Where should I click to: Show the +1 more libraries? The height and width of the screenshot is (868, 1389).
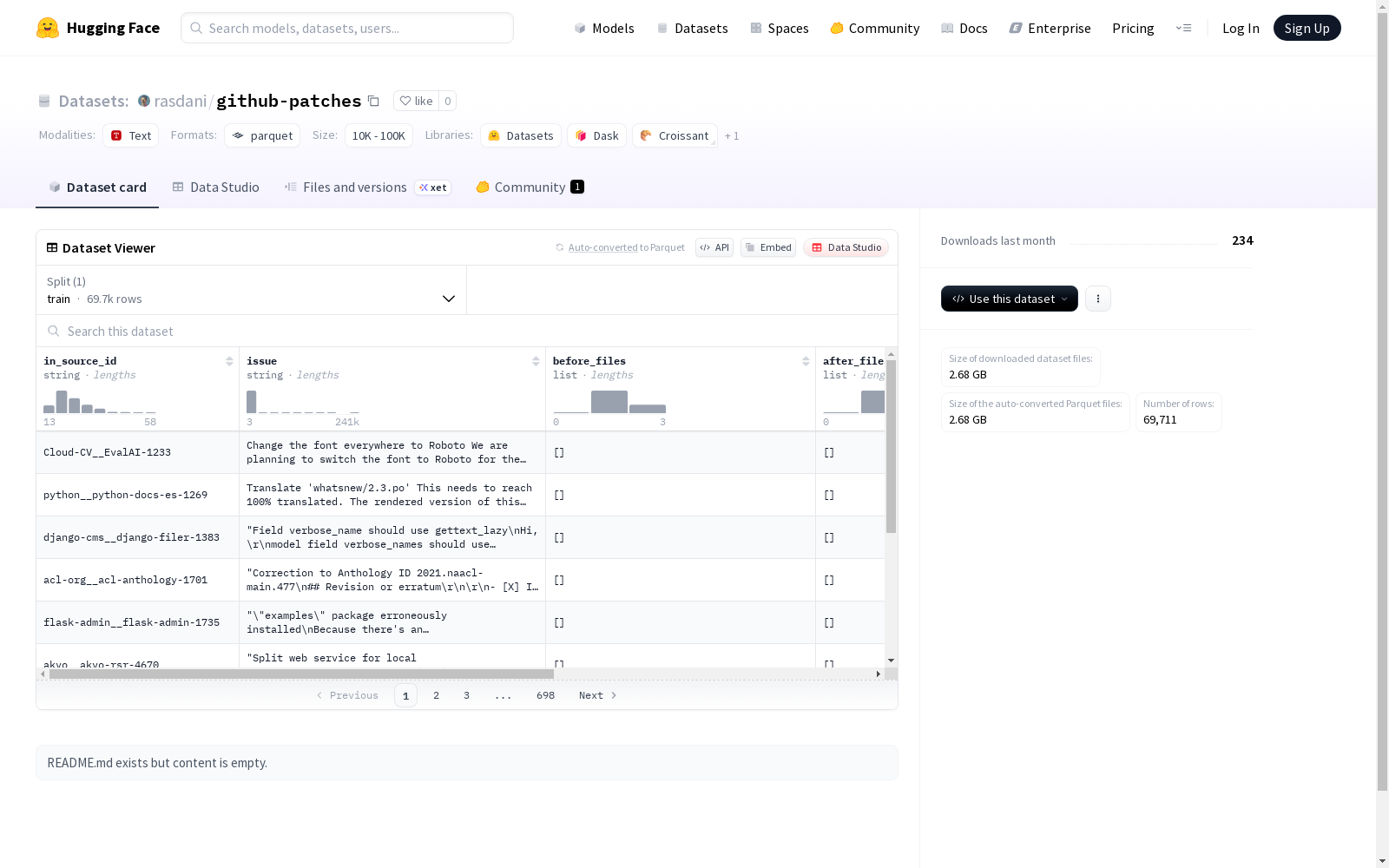732,135
